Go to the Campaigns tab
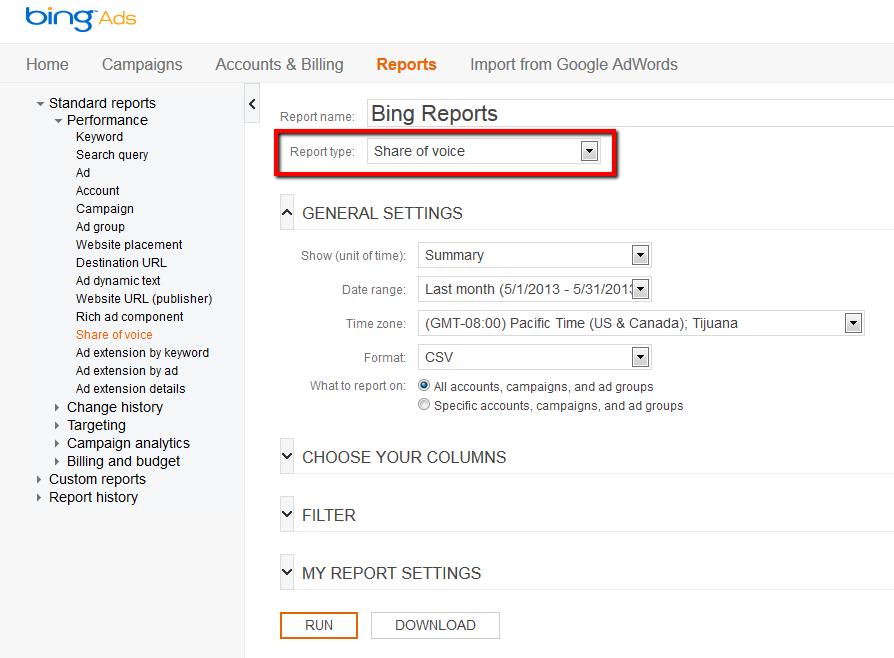The height and width of the screenshot is (658, 894). (x=142, y=64)
